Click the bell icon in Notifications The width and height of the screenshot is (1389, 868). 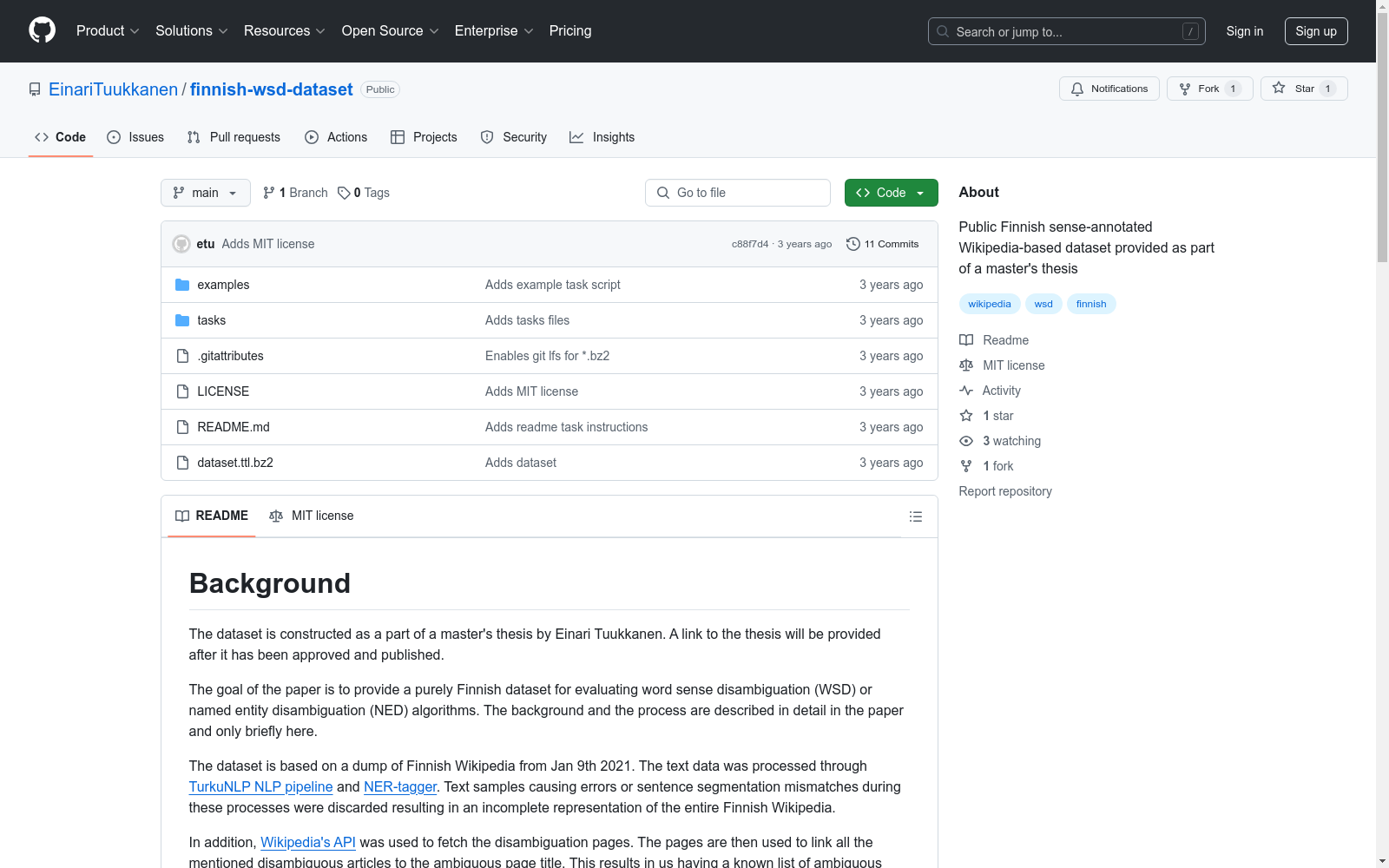[1077, 89]
